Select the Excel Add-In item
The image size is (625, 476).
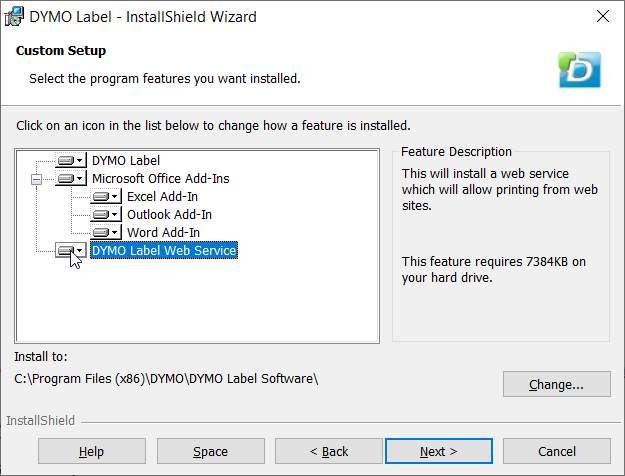pos(162,196)
